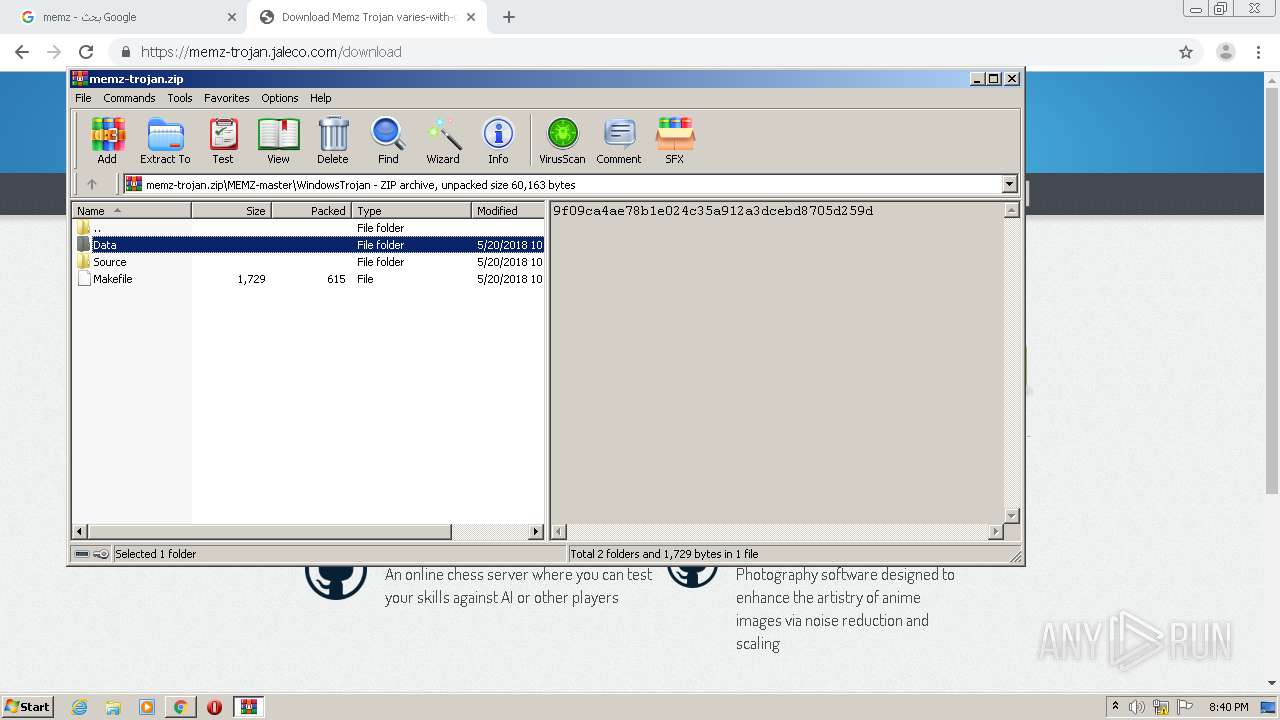Click comment pane scroll left arrow
This screenshot has width=1280, height=720.
pyautogui.click(x=559, y=532)
